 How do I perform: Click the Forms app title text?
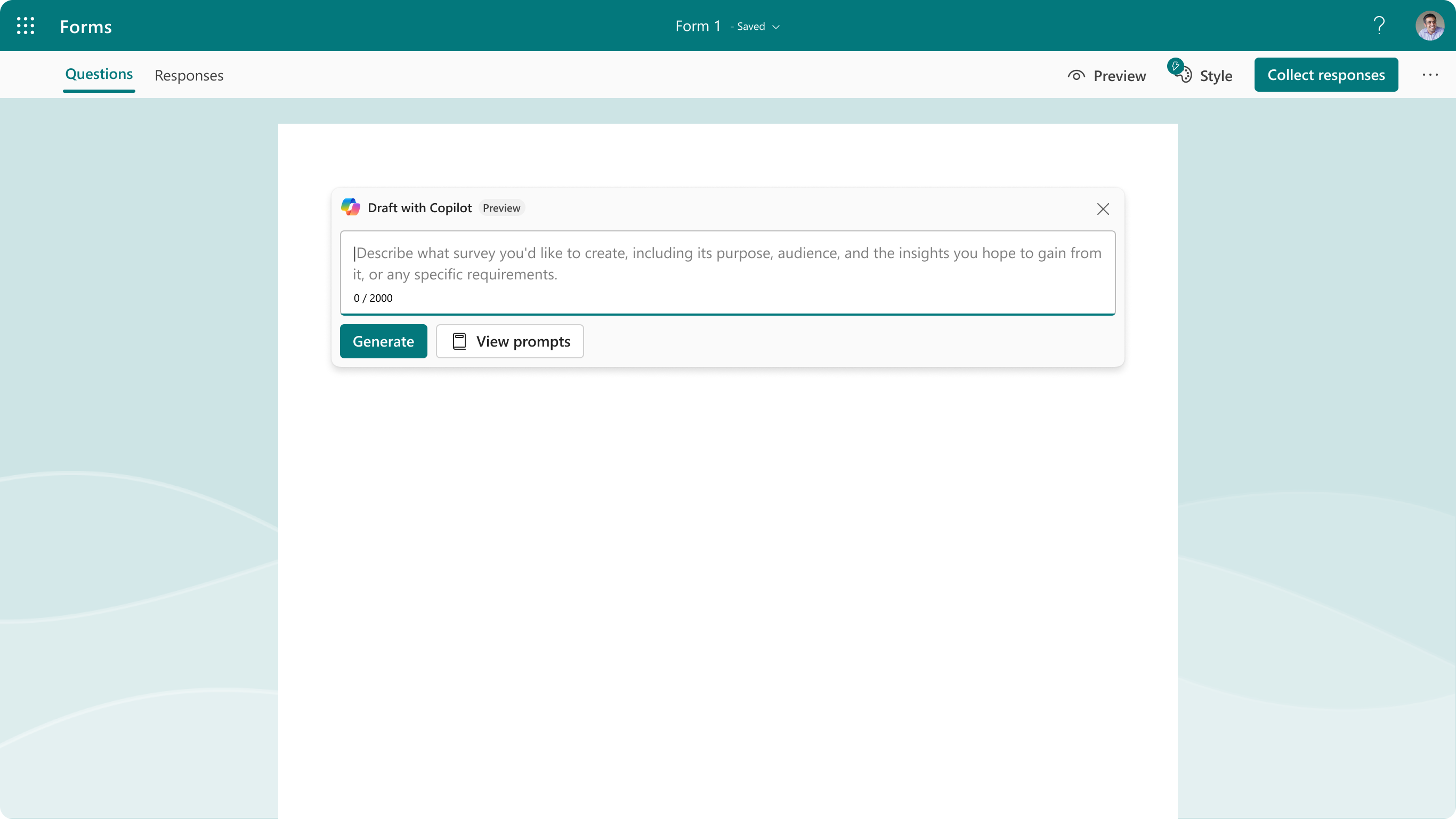tap(86, 25)
